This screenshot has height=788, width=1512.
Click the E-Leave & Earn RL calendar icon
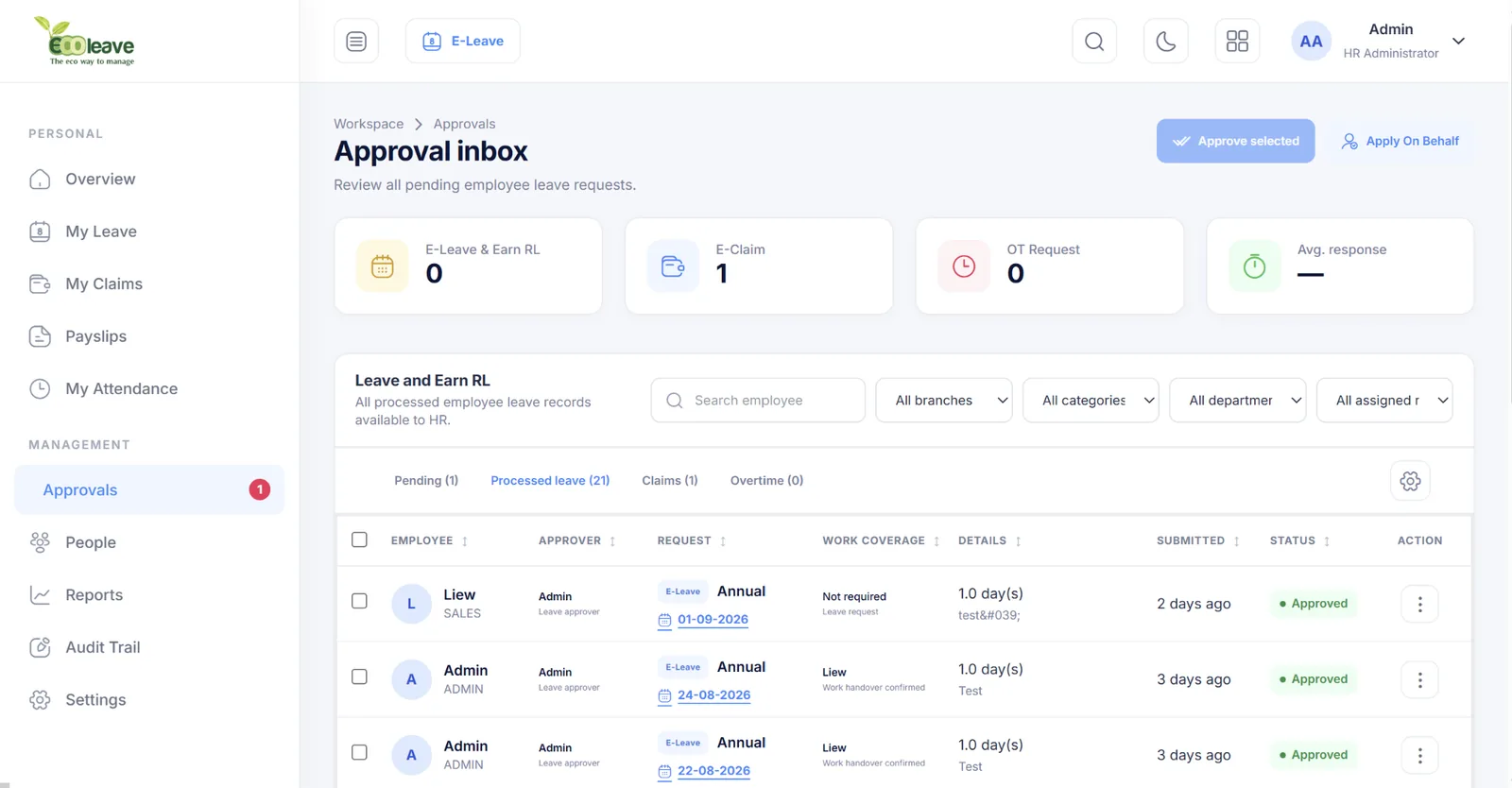point(383,266)
